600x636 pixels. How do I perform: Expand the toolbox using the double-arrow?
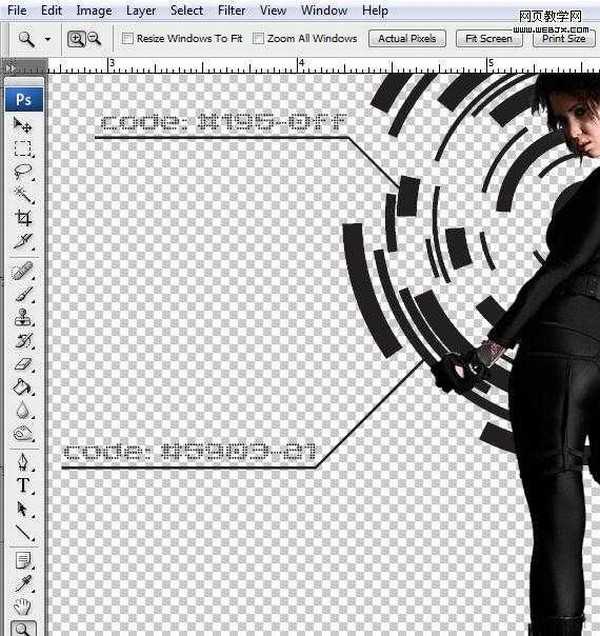(10, 68)
